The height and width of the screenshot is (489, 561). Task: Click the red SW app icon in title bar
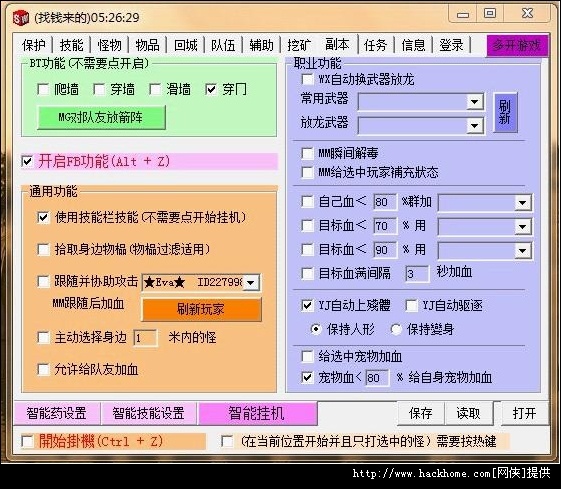click(x=21, y=18)
